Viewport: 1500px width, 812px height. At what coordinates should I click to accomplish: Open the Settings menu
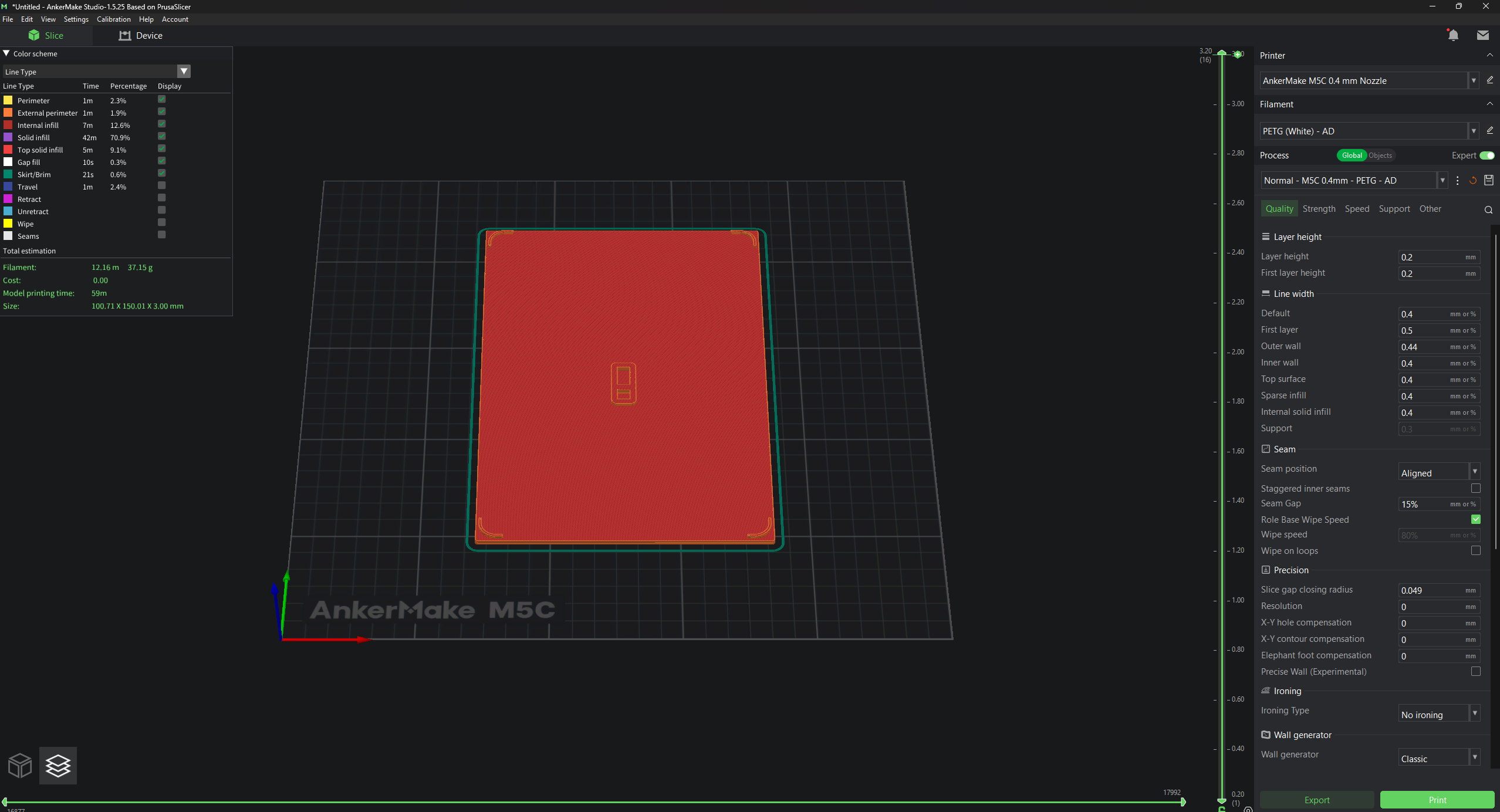76,19
